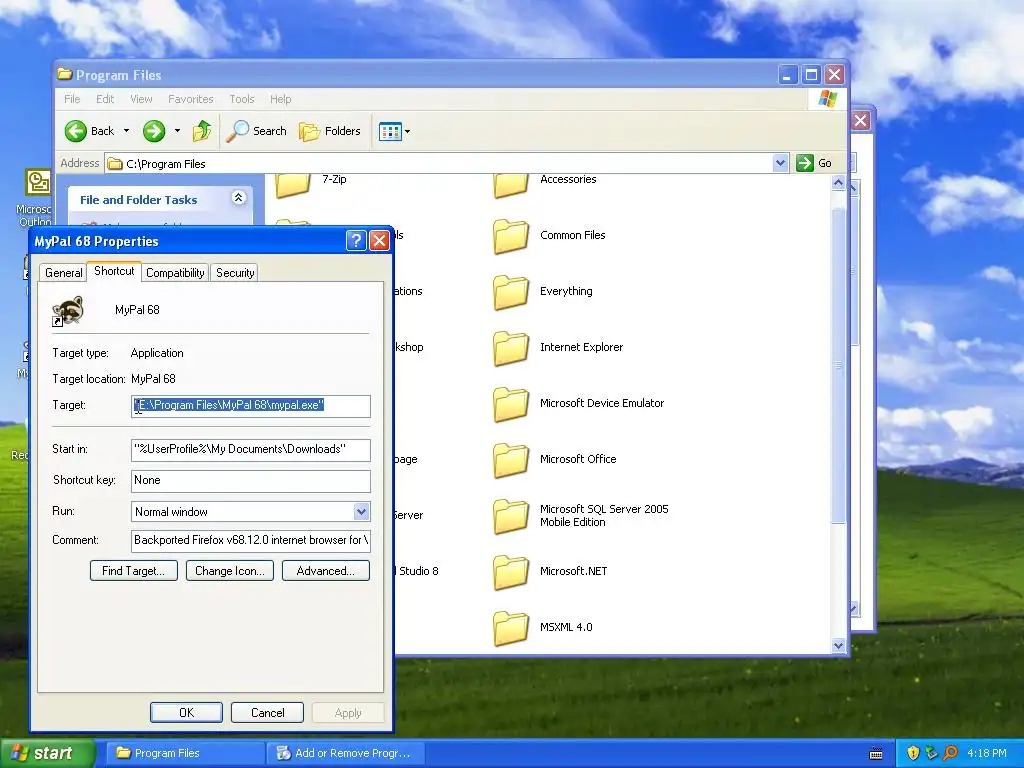Click the Program Files vertical scrollbar thumb

click(839, 364)
